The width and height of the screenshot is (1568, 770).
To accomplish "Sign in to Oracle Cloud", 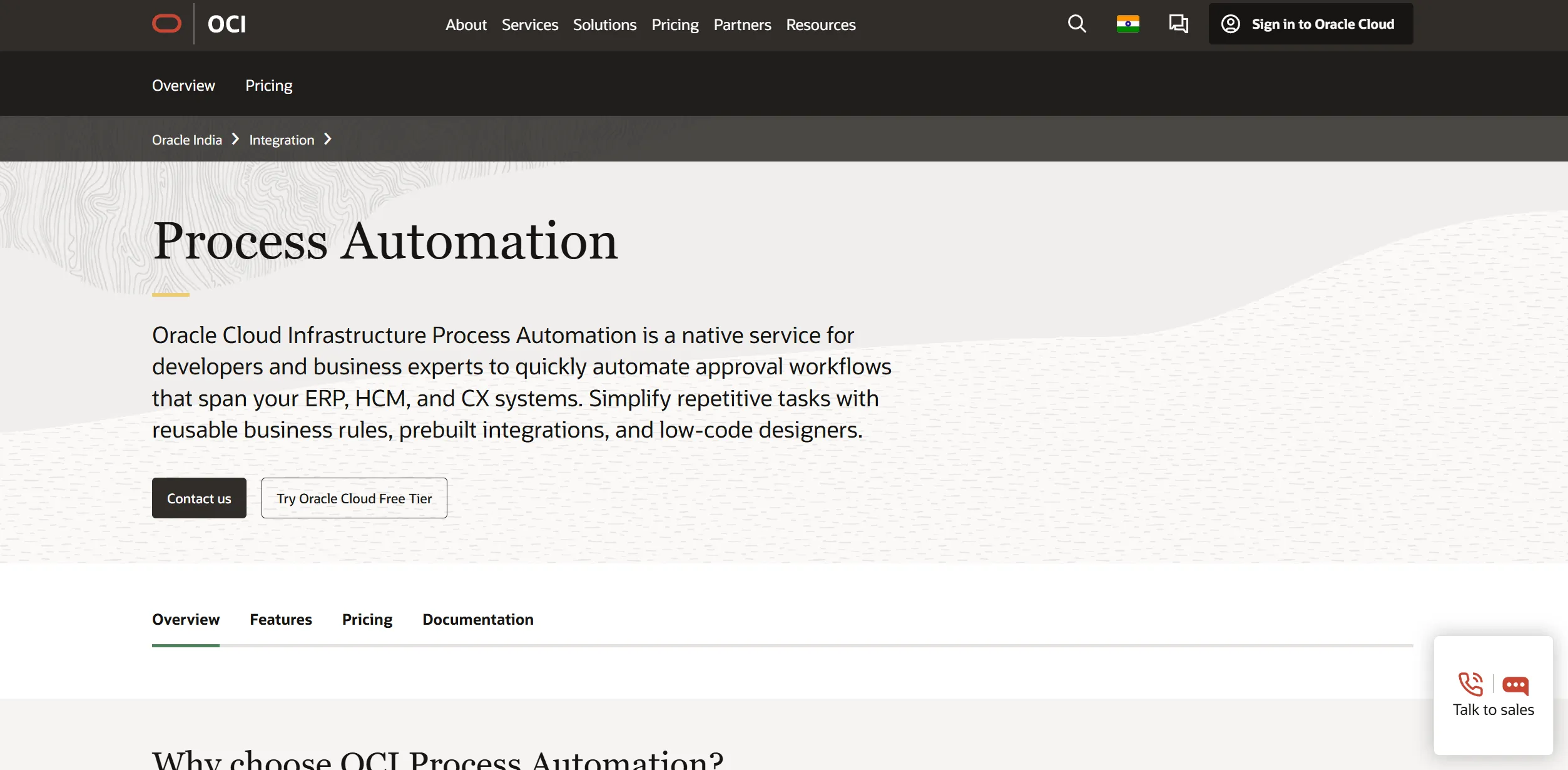I will pos(1322,24).
